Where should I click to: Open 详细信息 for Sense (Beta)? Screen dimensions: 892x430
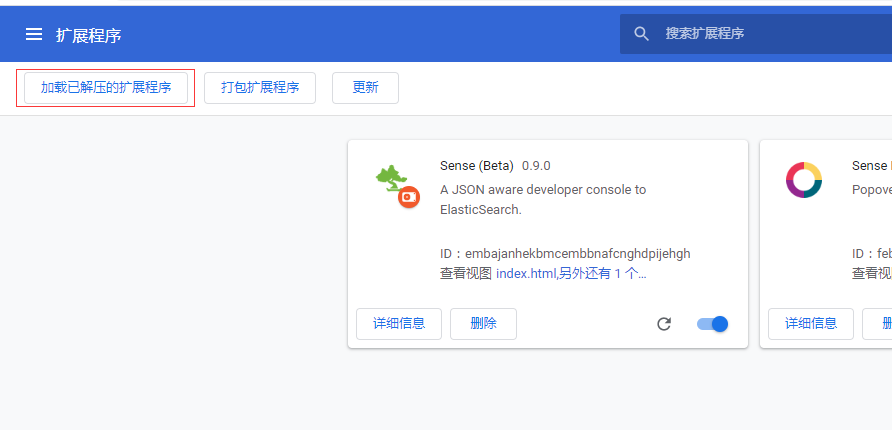pos(399,324)
